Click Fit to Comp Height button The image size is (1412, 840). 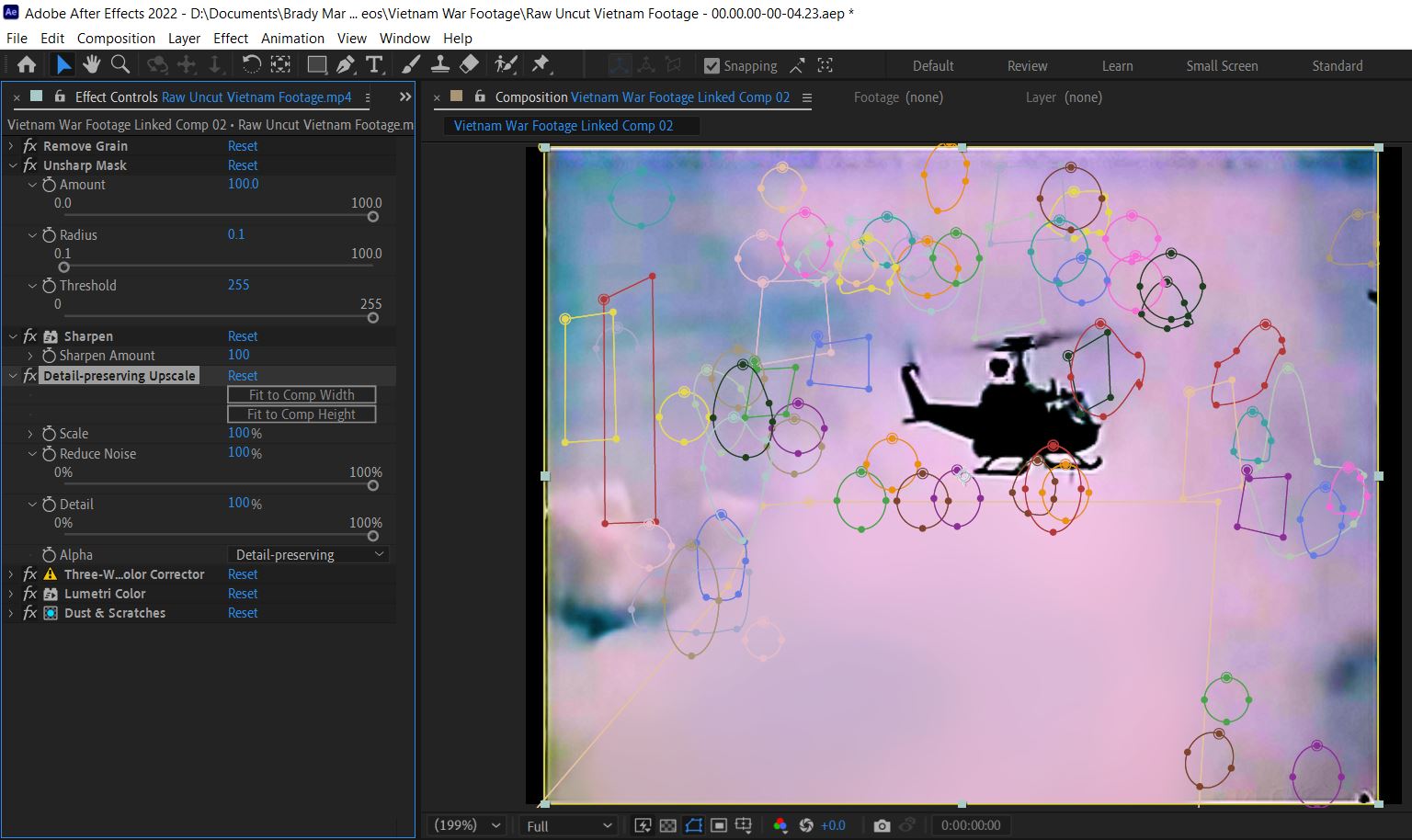point(302,414)
